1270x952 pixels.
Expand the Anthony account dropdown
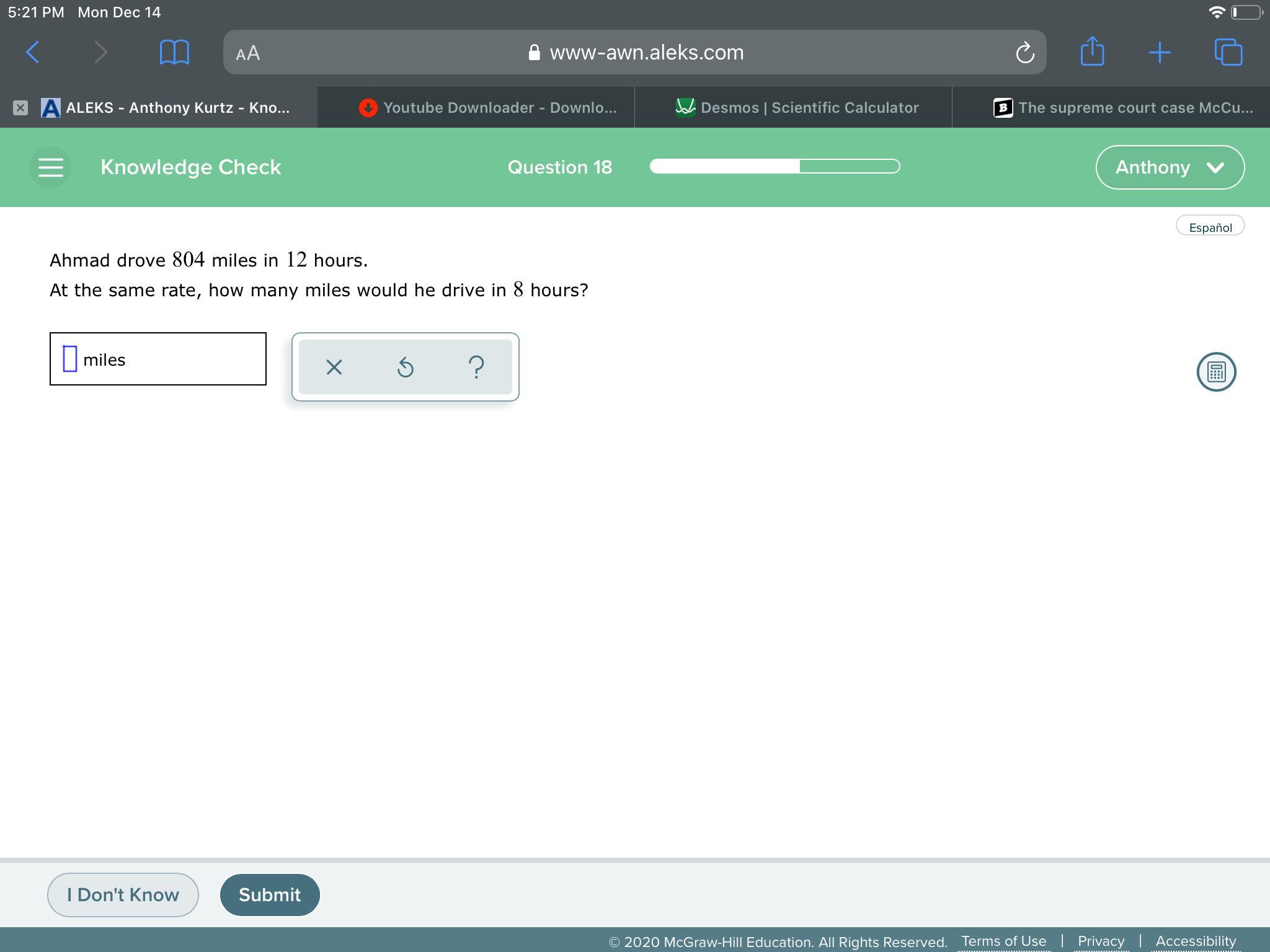[x=1170, y=167]
